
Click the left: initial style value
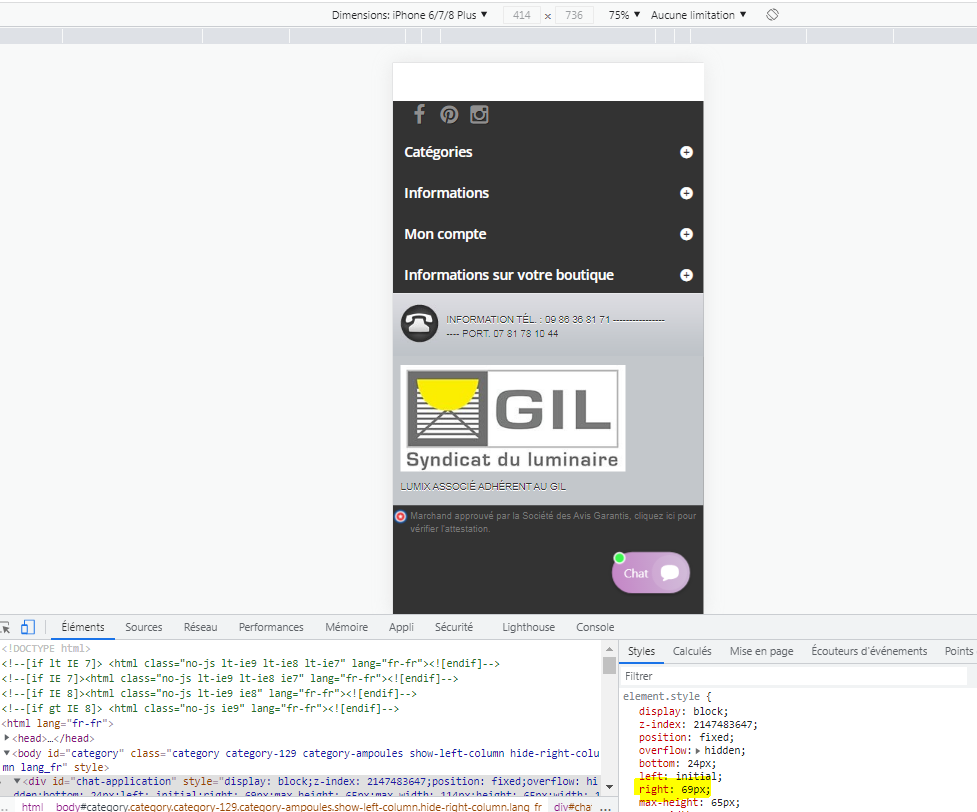[697, 776]
